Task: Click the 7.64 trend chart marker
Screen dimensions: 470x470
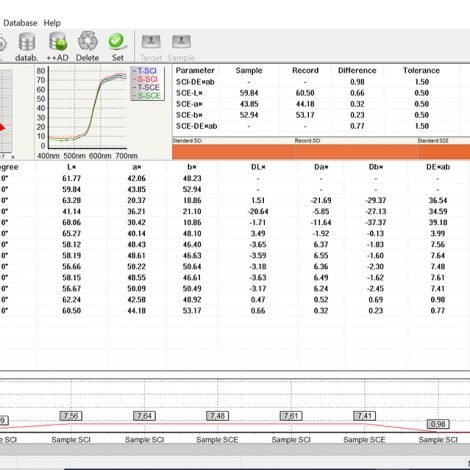Action: [144, 416]
